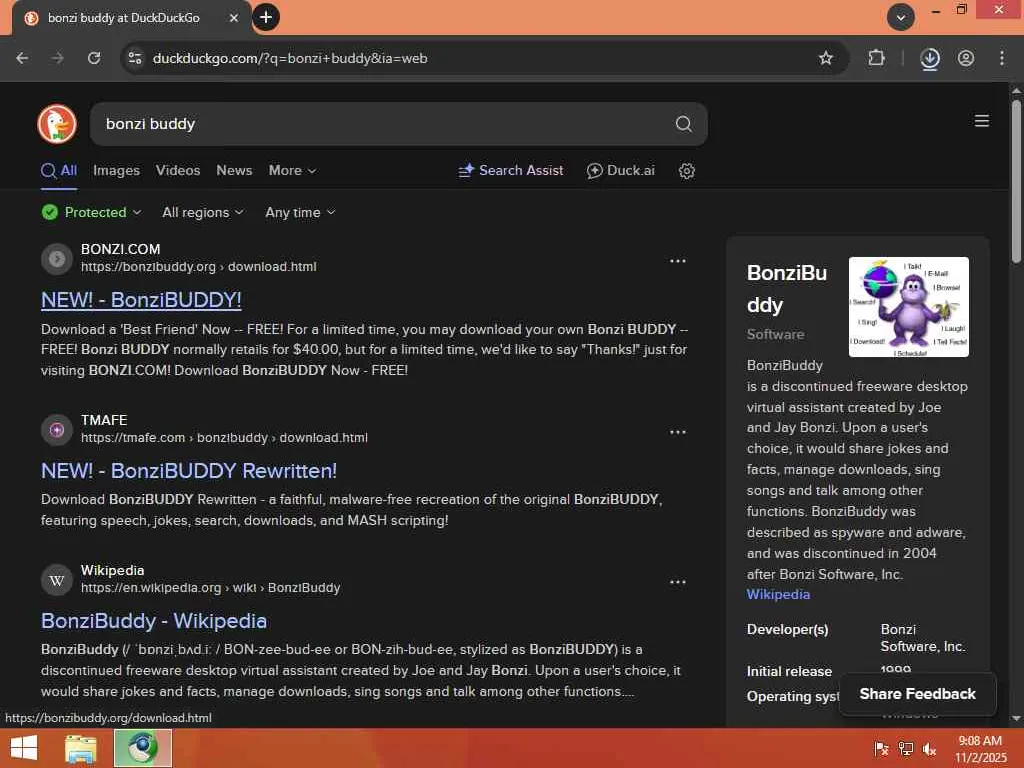1024x768 pixels.
Task: Open more options for Wikipedia result
Action: pyautogui.click(x=678, y=582)
